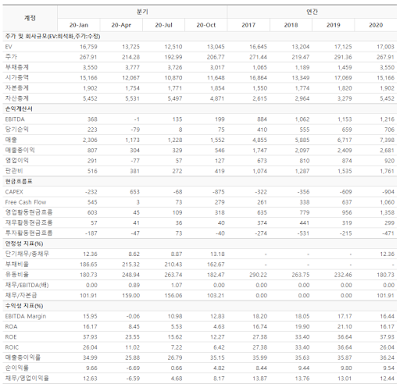Image resolution: width=400 pixels, height=384 pixels.
Task: Select the 매출총이익 row label
Action: tap(20, 150)
